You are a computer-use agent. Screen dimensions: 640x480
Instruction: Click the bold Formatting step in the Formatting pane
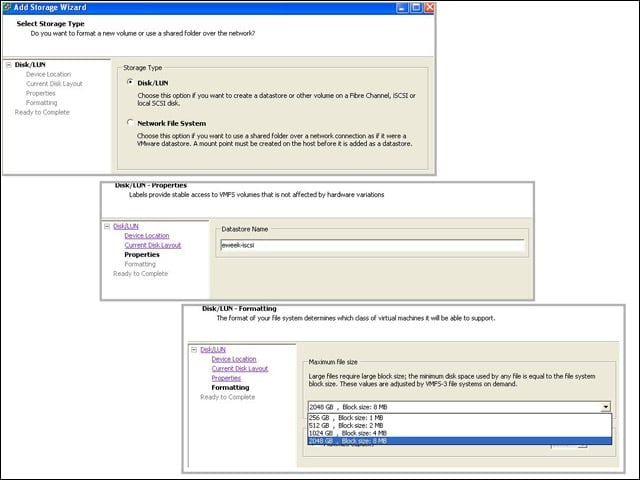coord(230,388)
